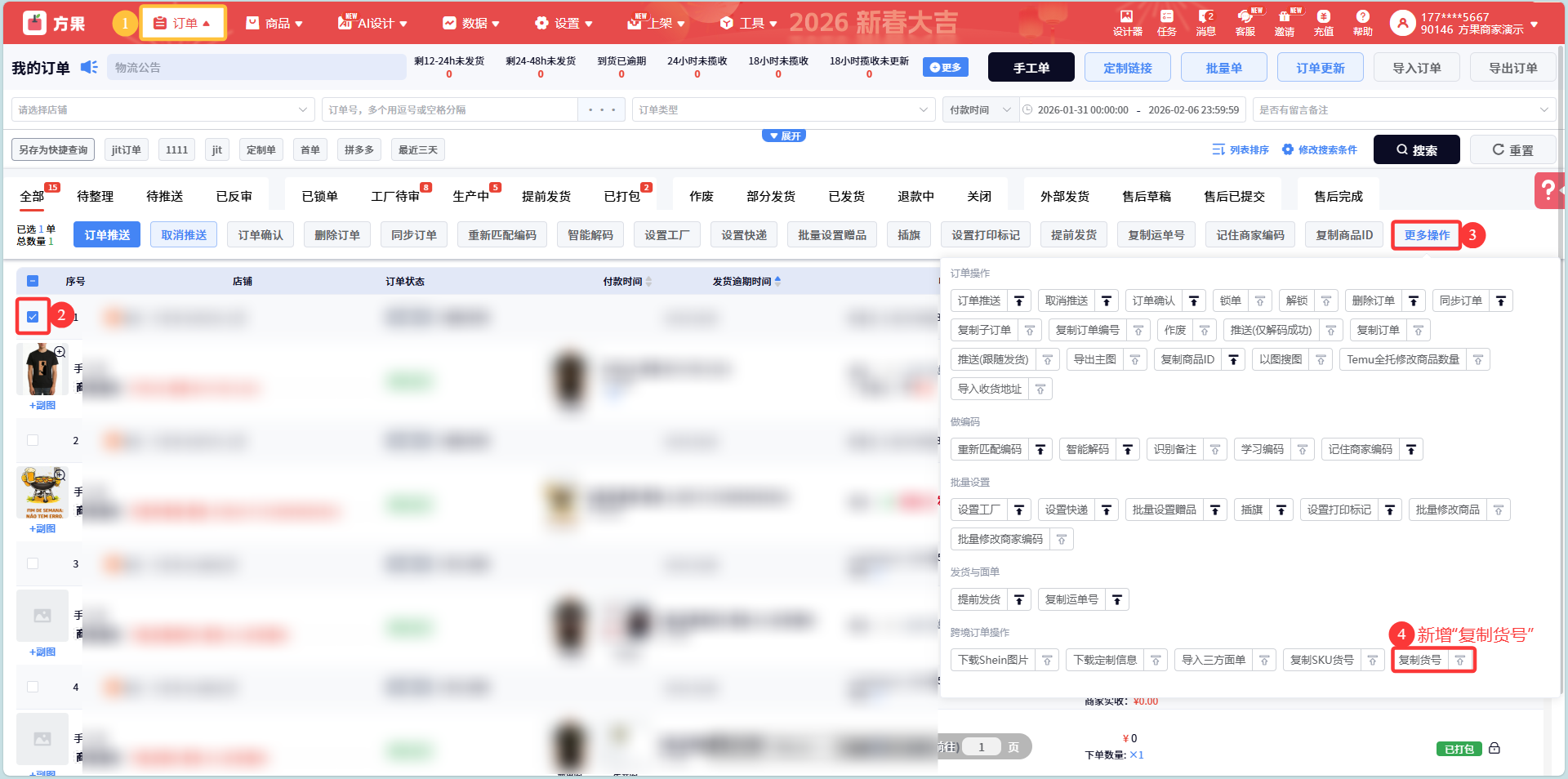
Task: Open 消息 messages icon in header
Action: point(1205,22)
